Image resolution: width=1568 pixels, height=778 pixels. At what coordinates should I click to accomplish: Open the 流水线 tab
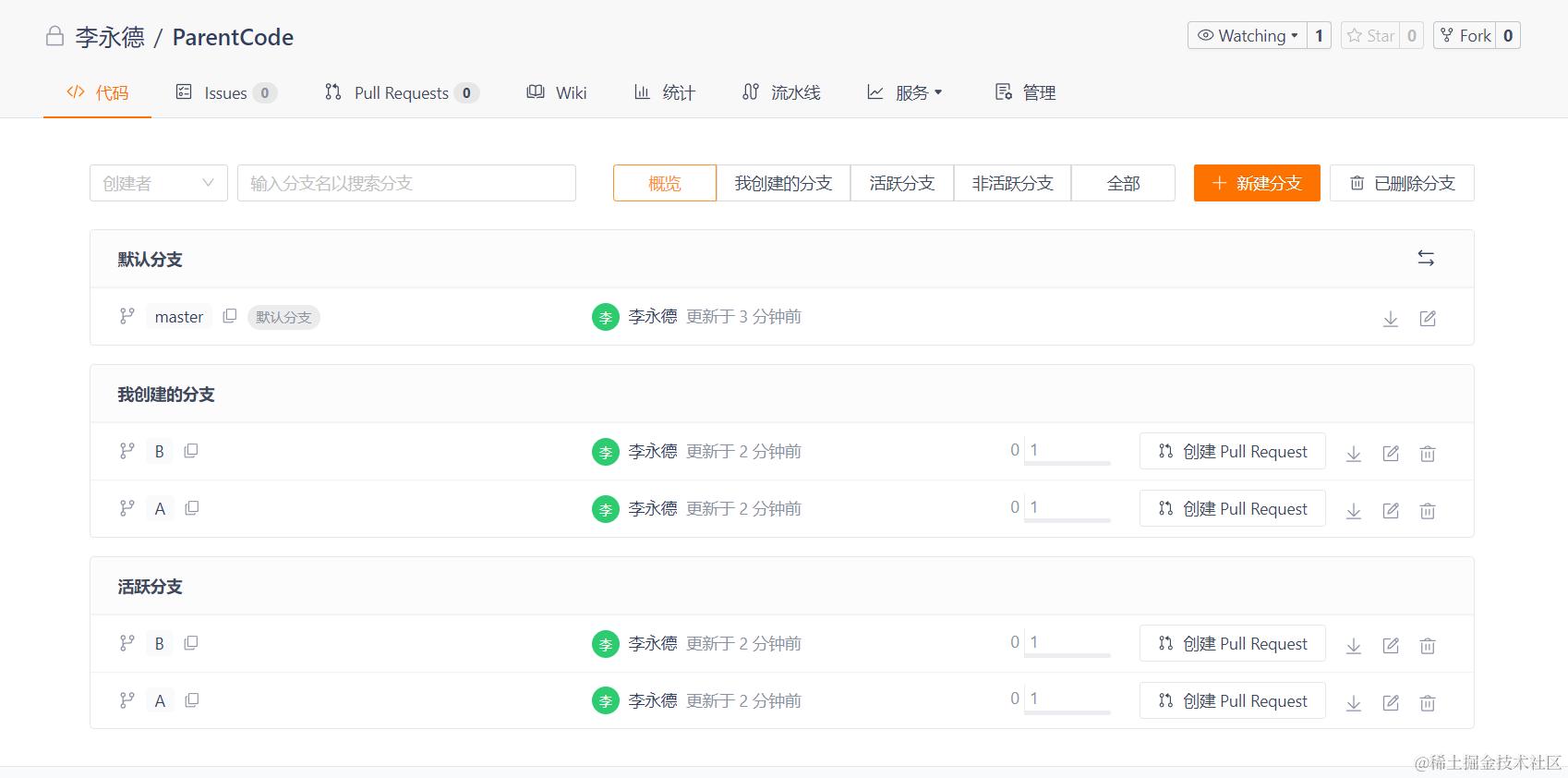(781, 92)
